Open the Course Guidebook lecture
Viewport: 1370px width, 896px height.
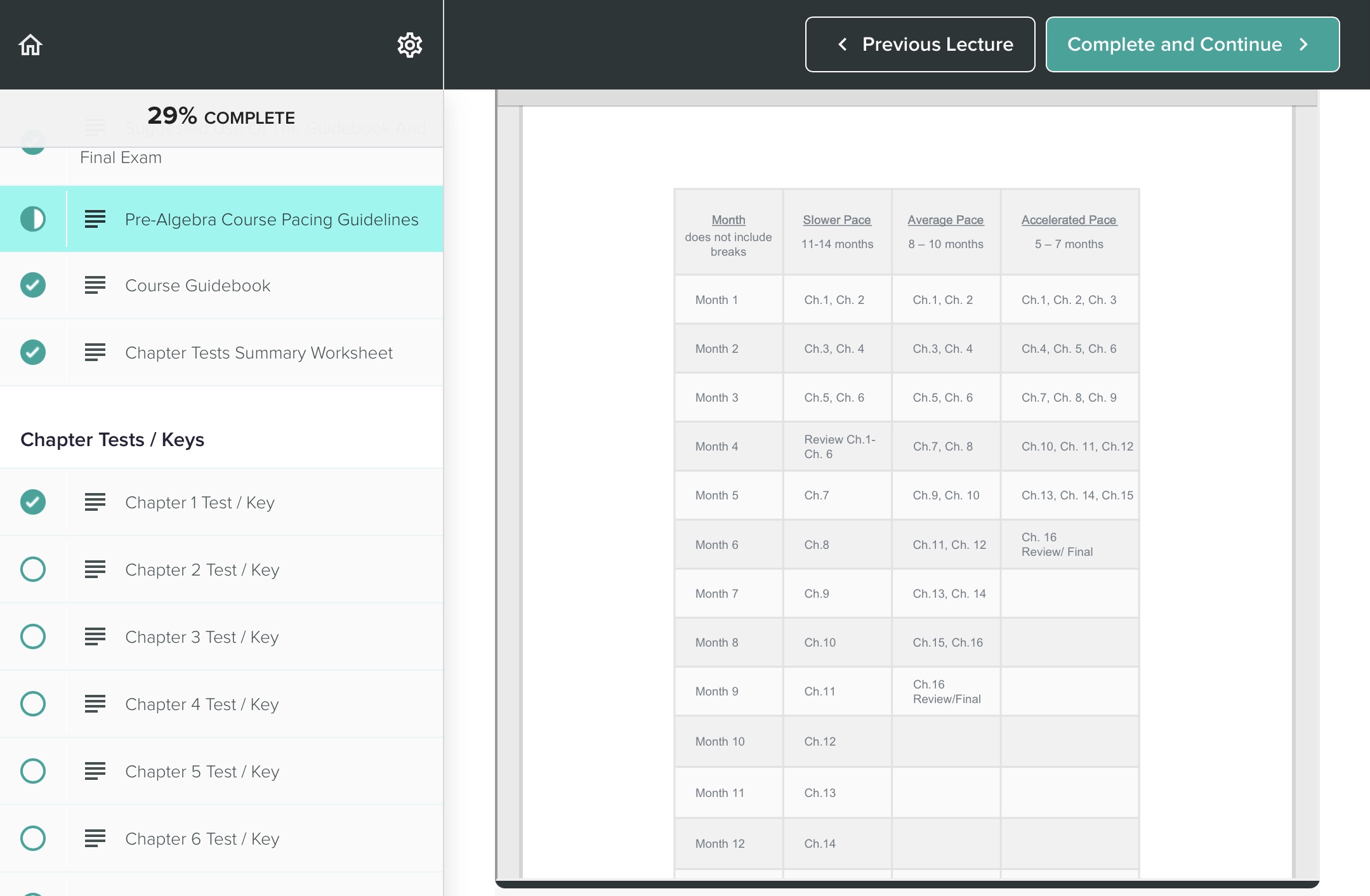(x=198, y=286)
